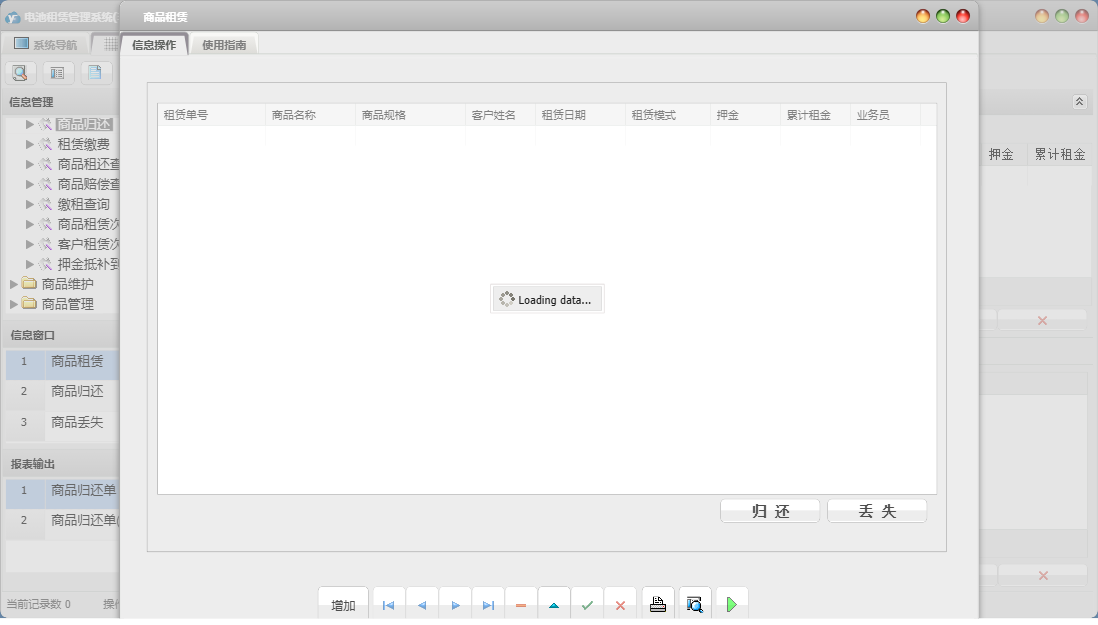Click the red X cancel icon in toolbar
The image size is (1098, 625).
620,605
